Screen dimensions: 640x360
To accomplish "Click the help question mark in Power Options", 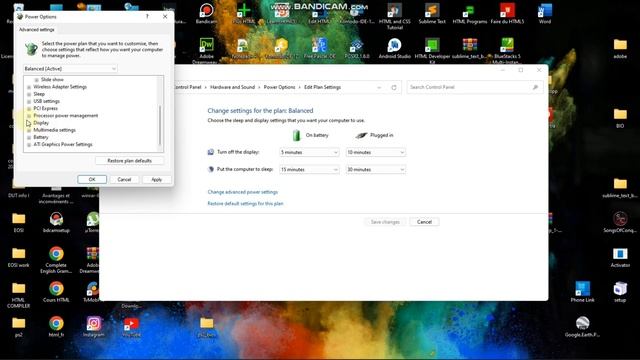I will pyautogui.click(x=147, y=16).
